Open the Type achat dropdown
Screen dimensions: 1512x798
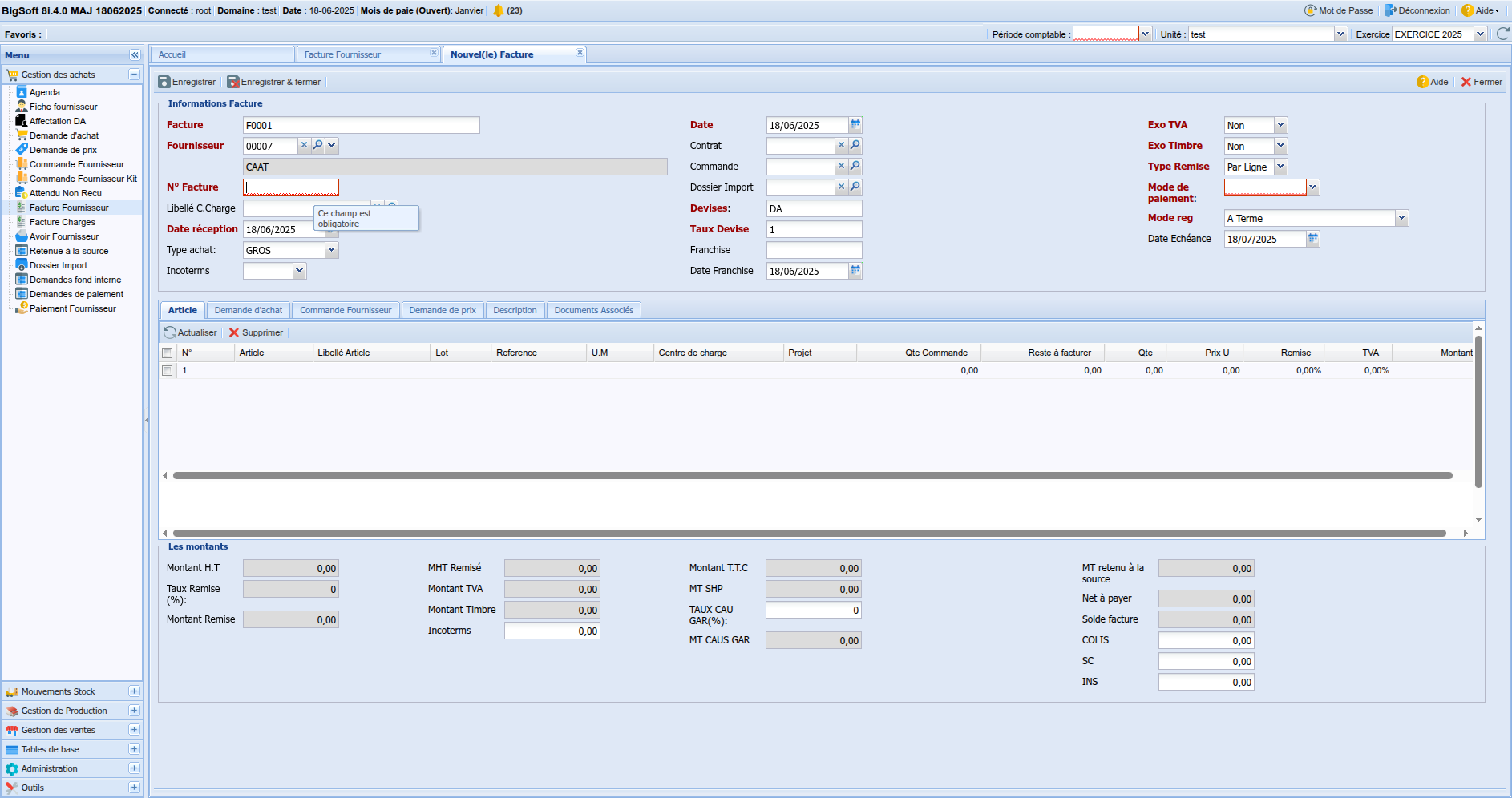click(x=331, y=250)
